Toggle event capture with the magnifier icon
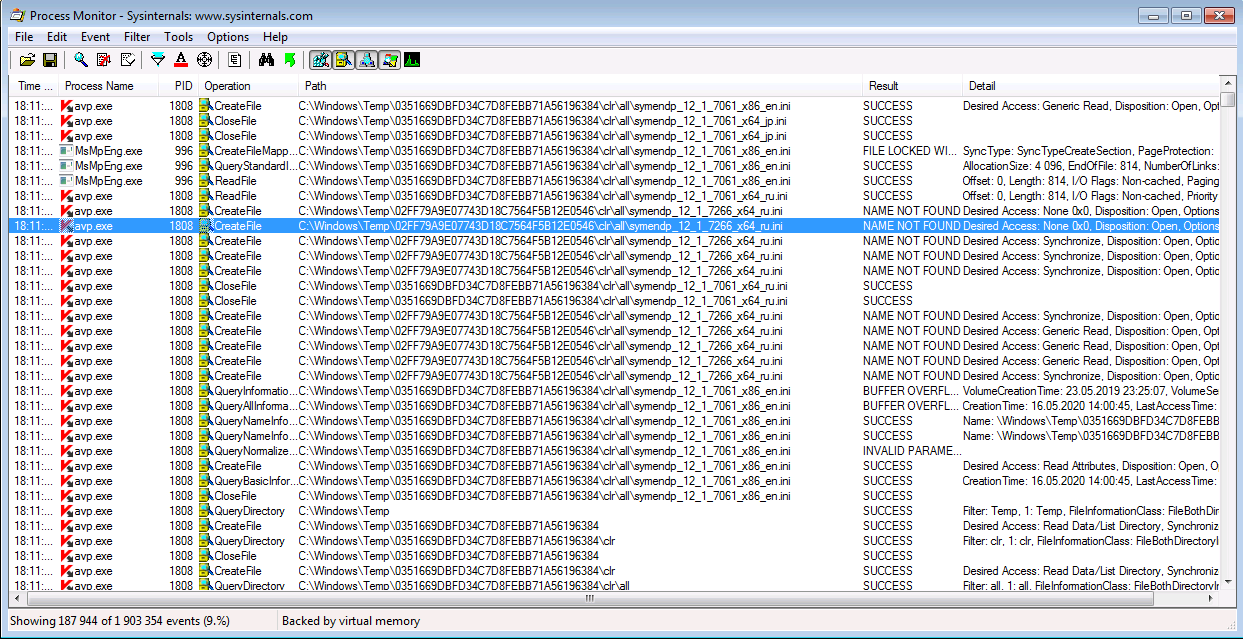Viewport: 1243px width, 641px height. click(82, 60)
